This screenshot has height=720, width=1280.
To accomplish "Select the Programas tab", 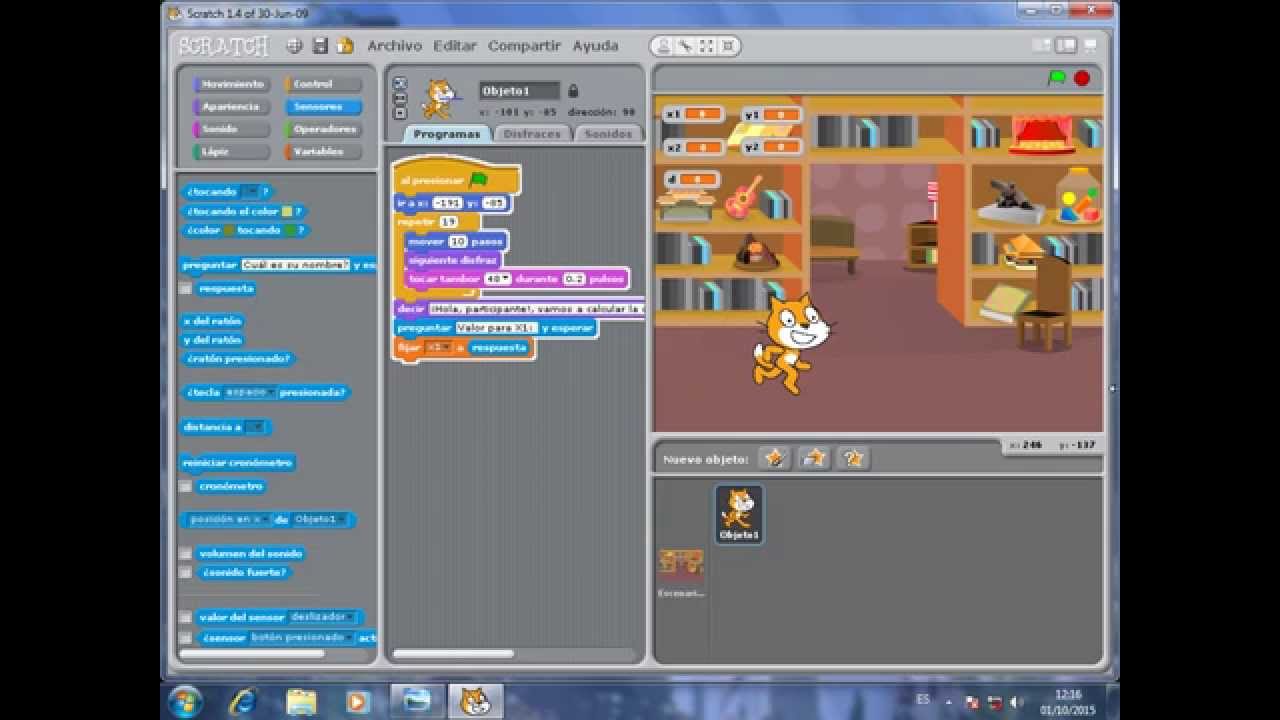I will 447,133.
